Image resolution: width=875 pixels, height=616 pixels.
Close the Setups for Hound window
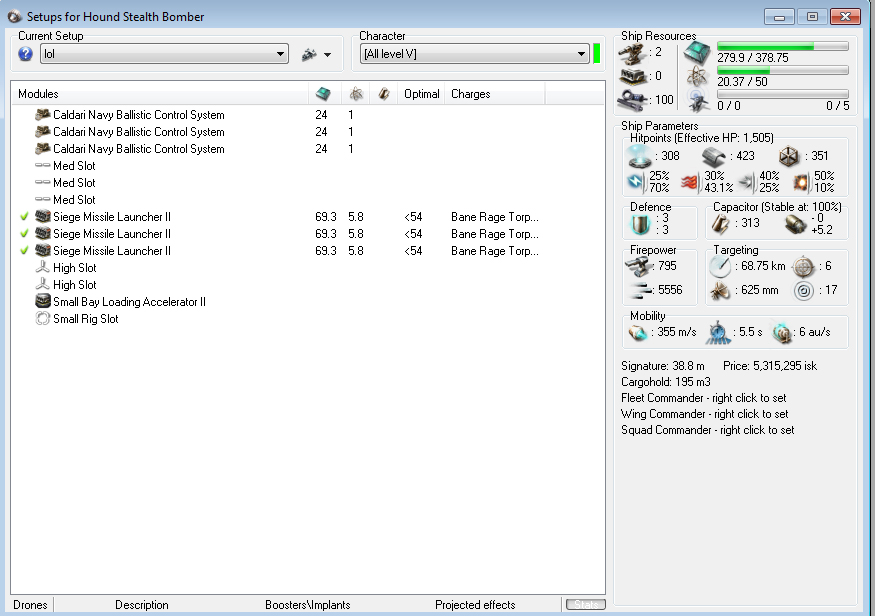(845, 17)
